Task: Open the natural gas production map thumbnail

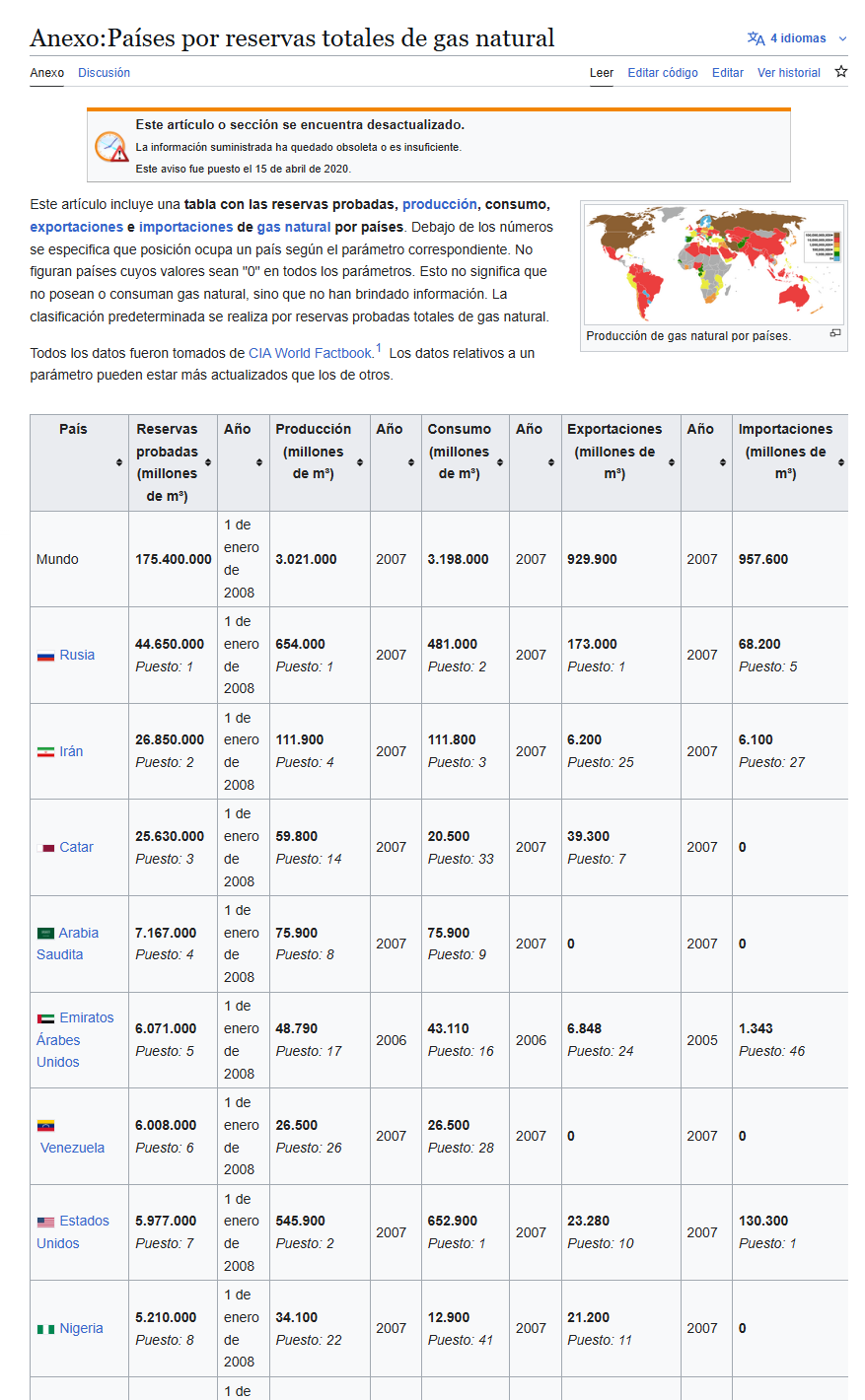Action: [x=713, y=262]
